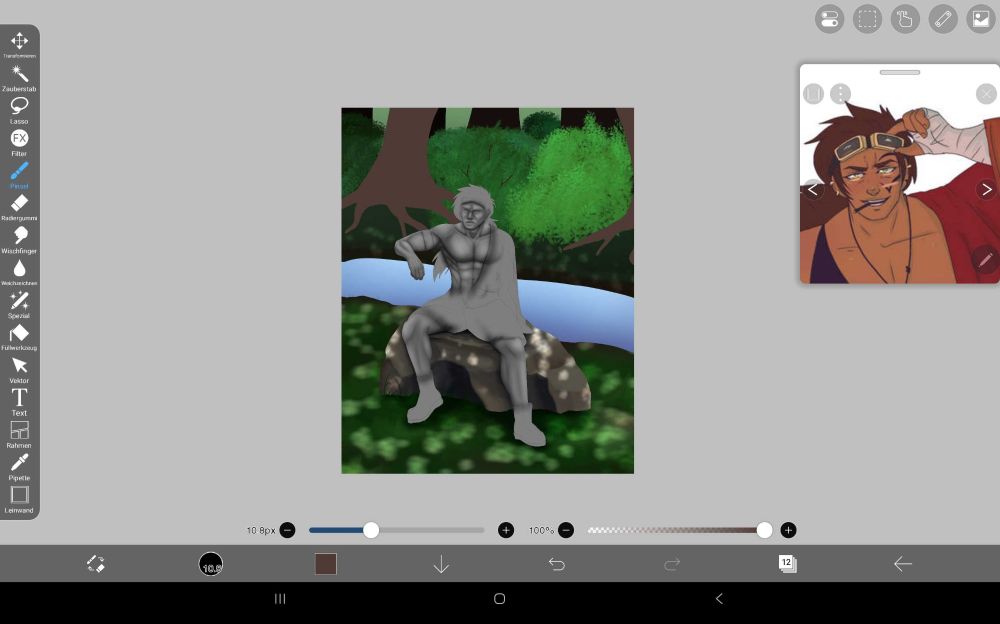Undo the last brush stroke
Image resolution: width=1000 pixels, height=624 pixels.
pyautogui.click(x=557, y=564)
